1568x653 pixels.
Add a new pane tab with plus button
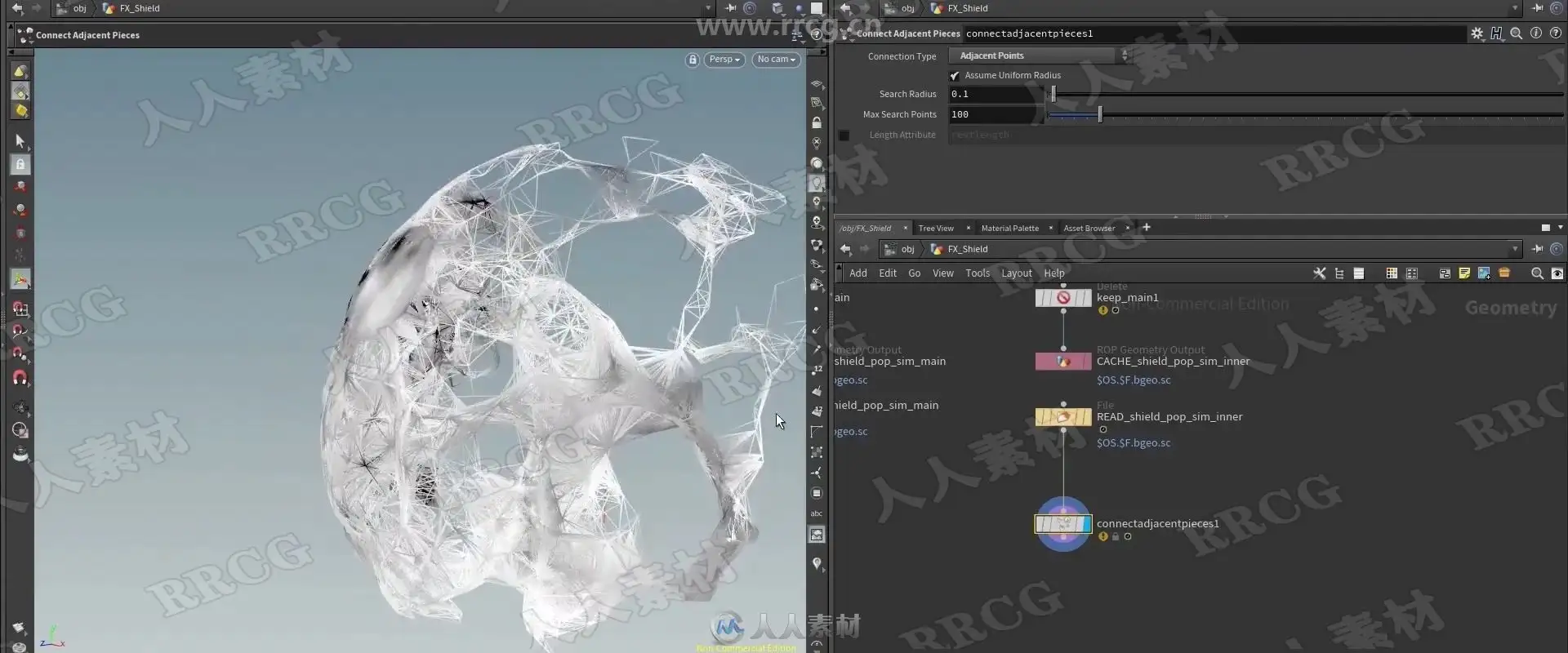(1147, 228)
